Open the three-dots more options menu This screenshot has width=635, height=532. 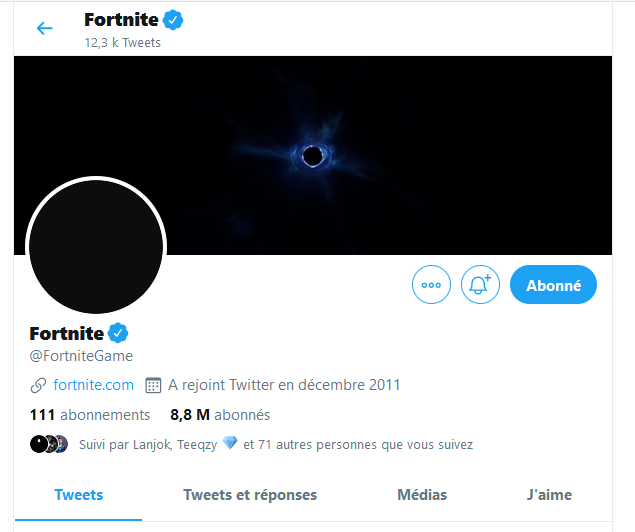[x=432, y=285]
